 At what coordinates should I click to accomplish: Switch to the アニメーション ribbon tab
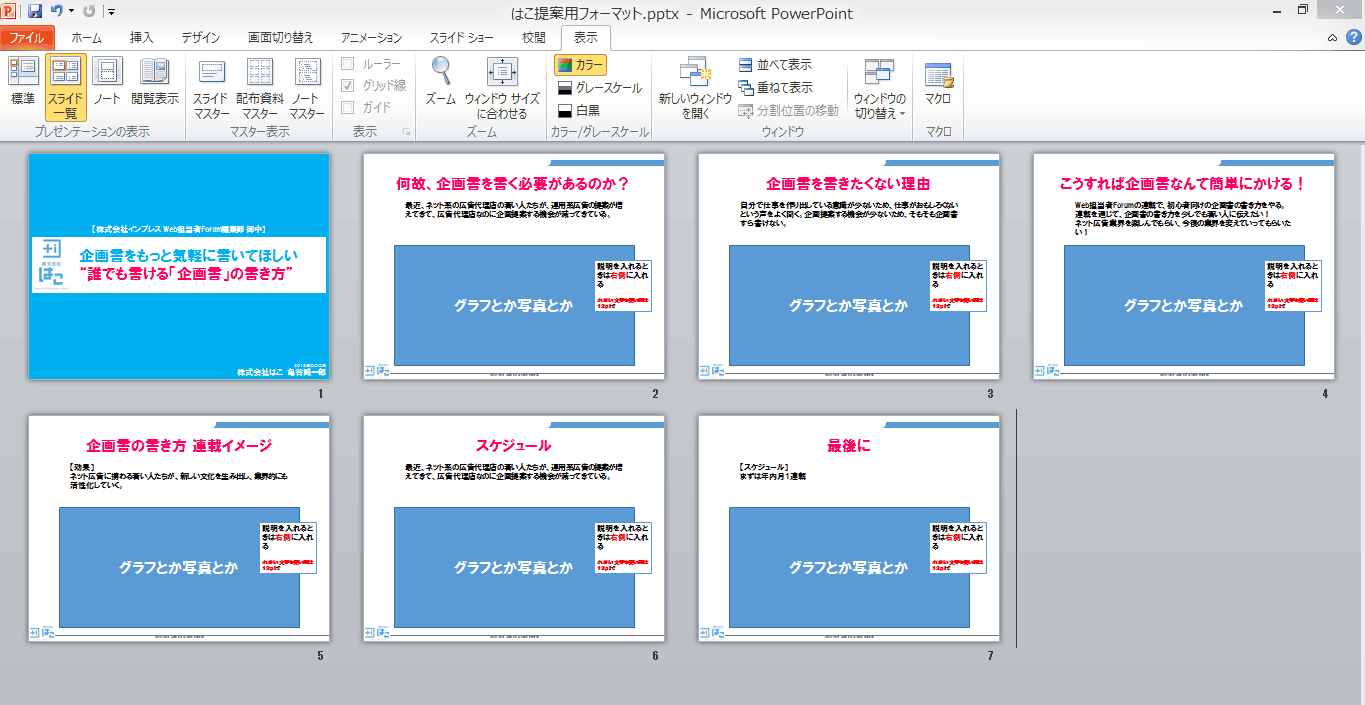pos(371,38)
